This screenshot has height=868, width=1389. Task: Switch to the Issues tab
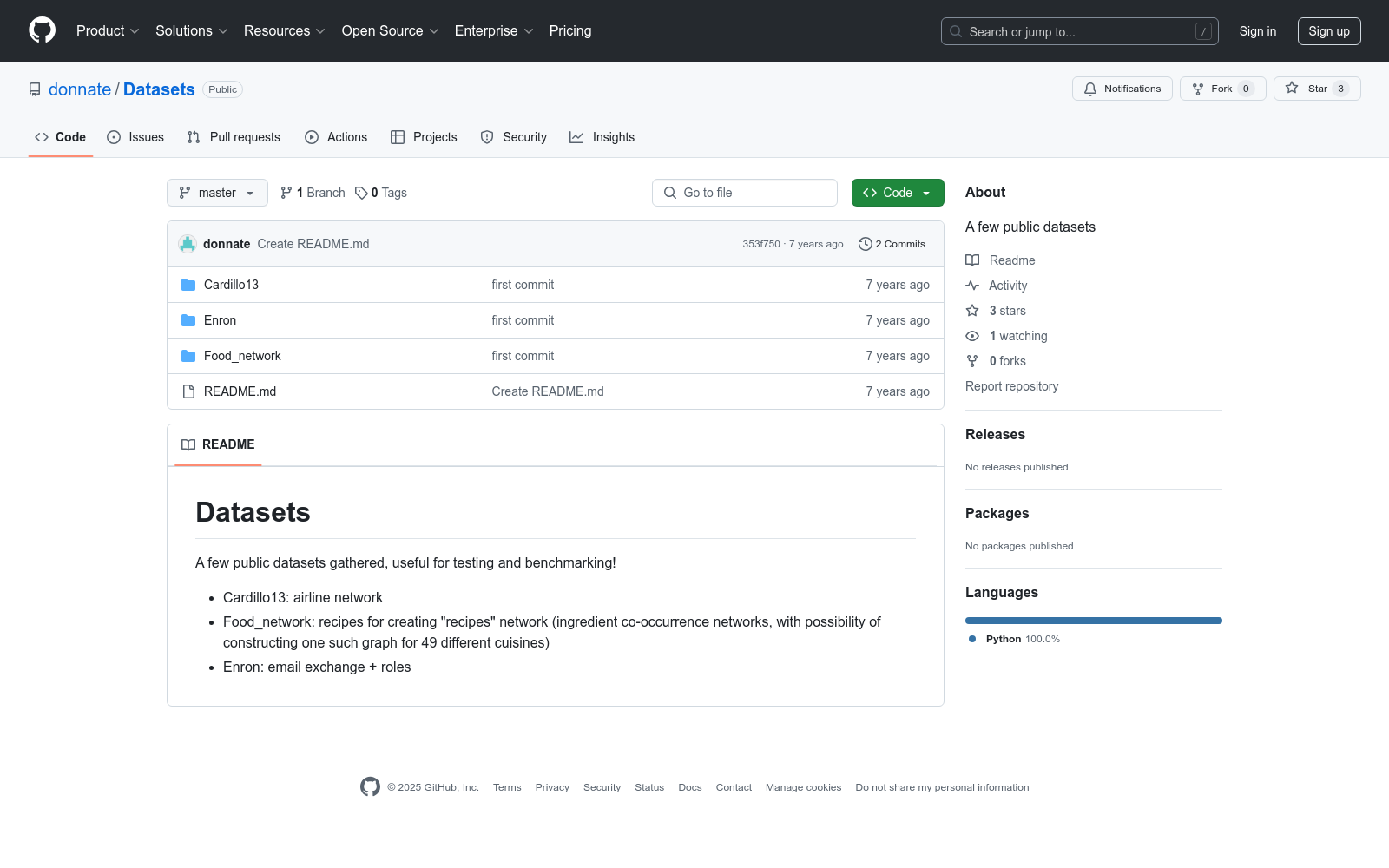[135, 137]
